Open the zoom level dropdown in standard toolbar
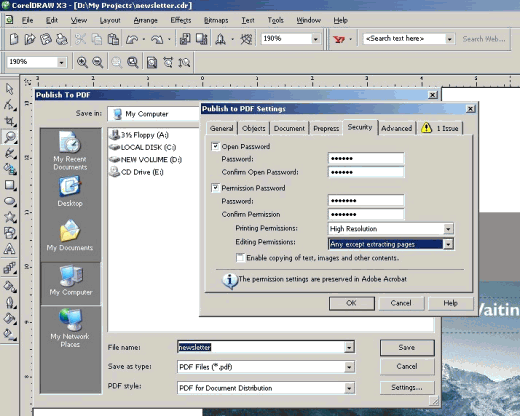 tap(315, 39)
